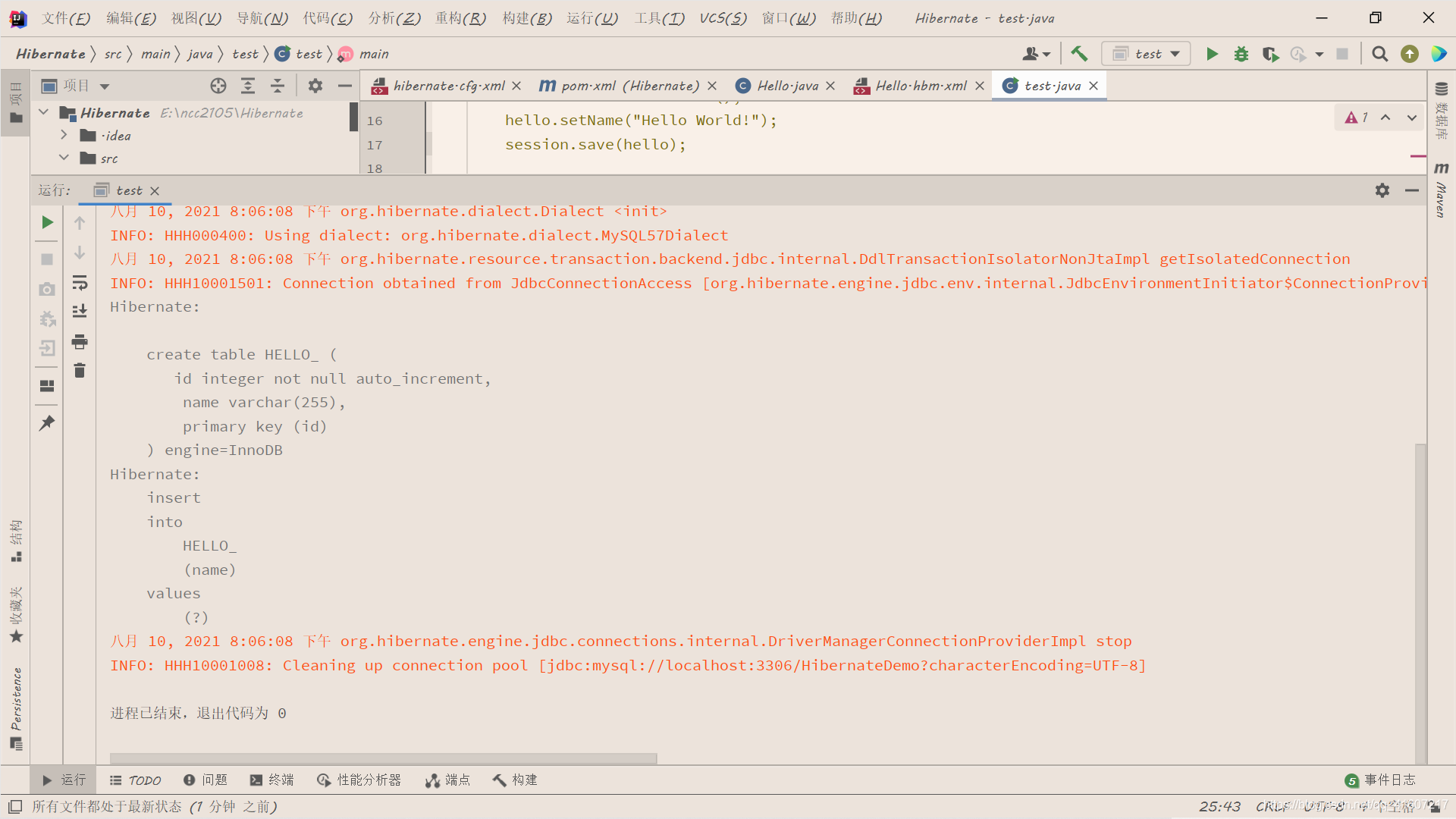Close the Hello.java editor tab
The width and height of the screenshot is (1456, 819).
pos(830,86)
